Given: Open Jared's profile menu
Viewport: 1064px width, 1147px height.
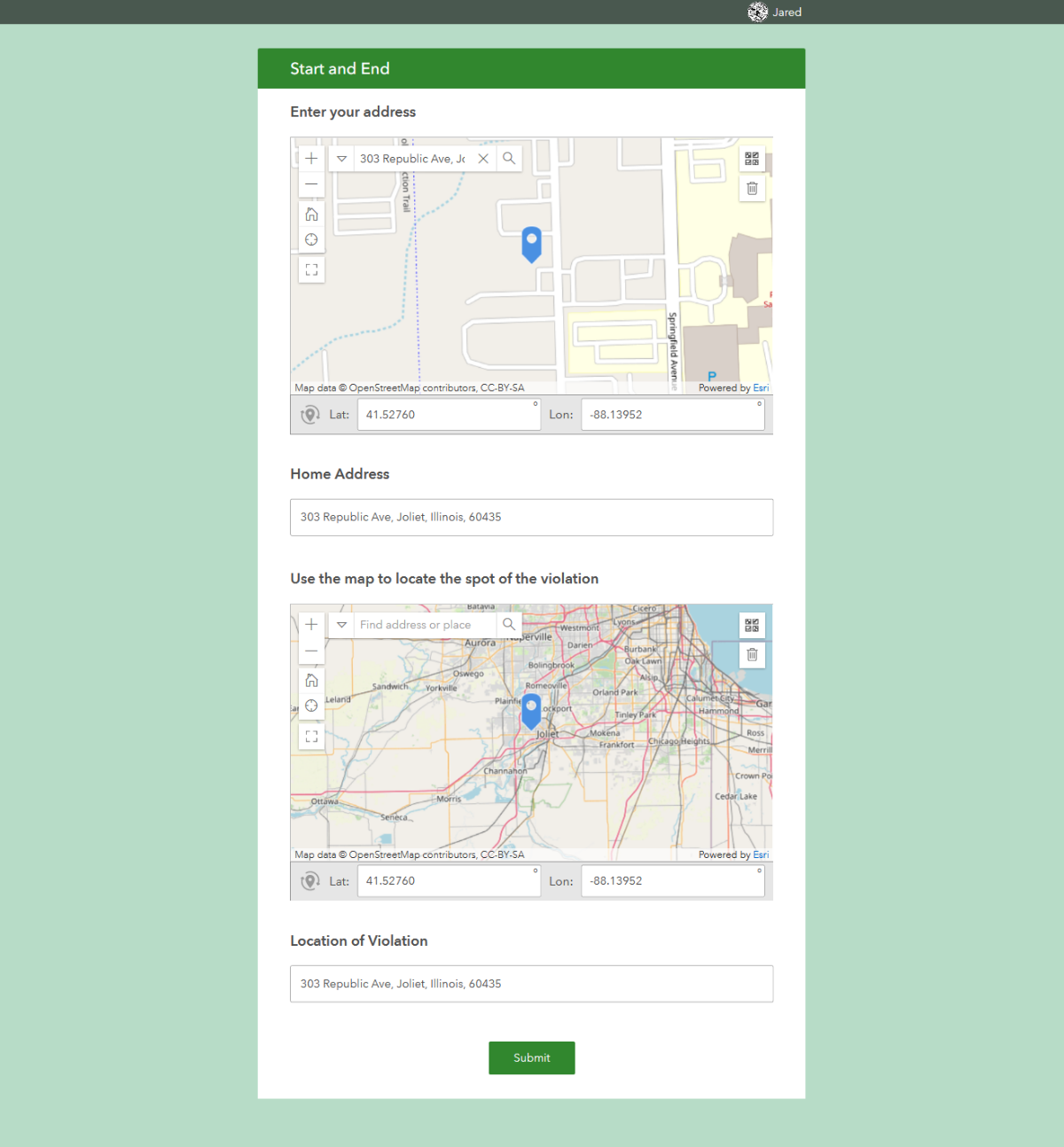Looking at the screenshot, I should coord(773,12).
